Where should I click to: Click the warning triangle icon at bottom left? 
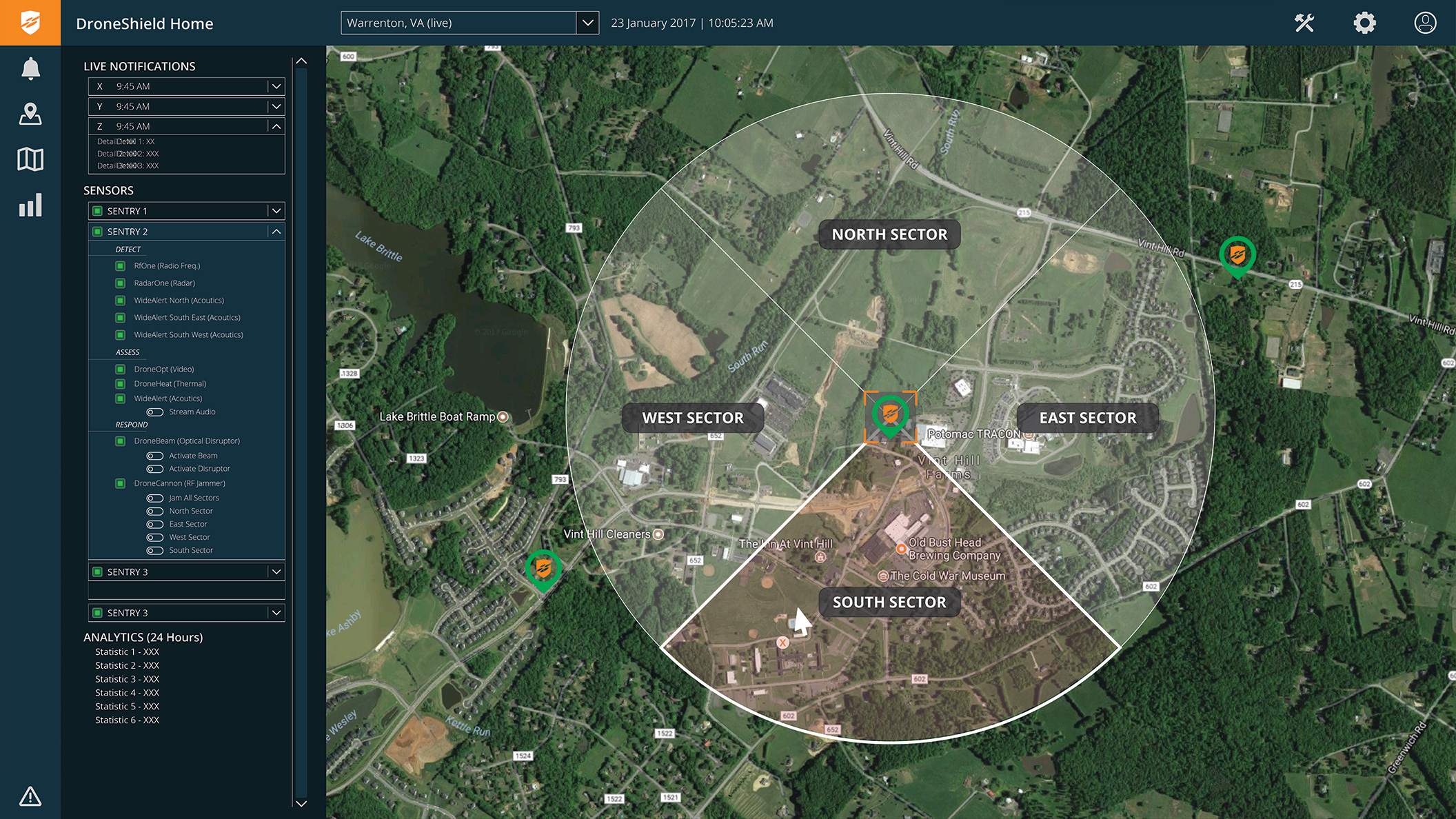(x=30, y=796)
